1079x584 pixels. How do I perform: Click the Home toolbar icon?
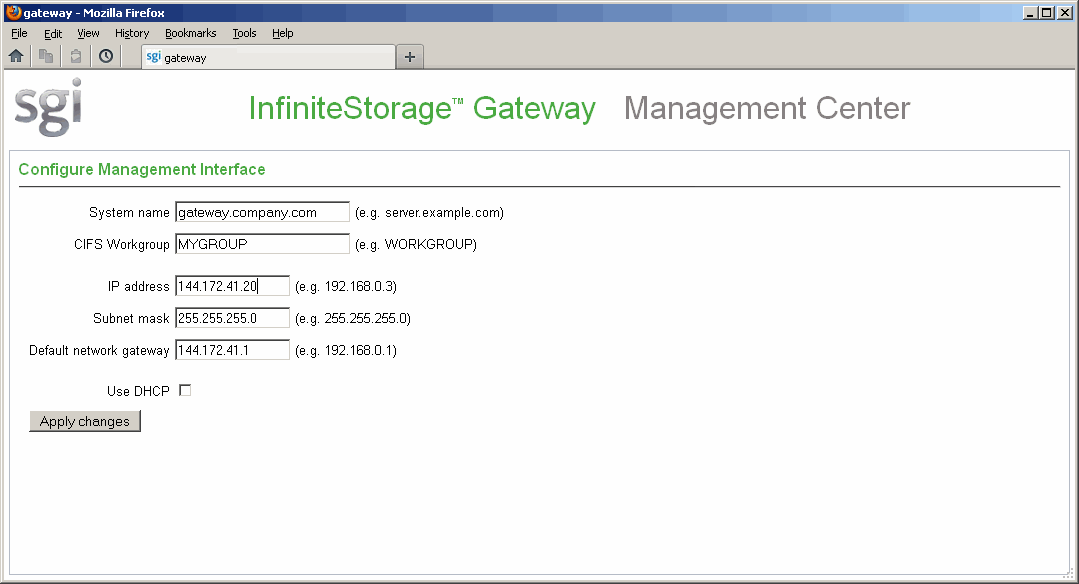tap(16, 56)
